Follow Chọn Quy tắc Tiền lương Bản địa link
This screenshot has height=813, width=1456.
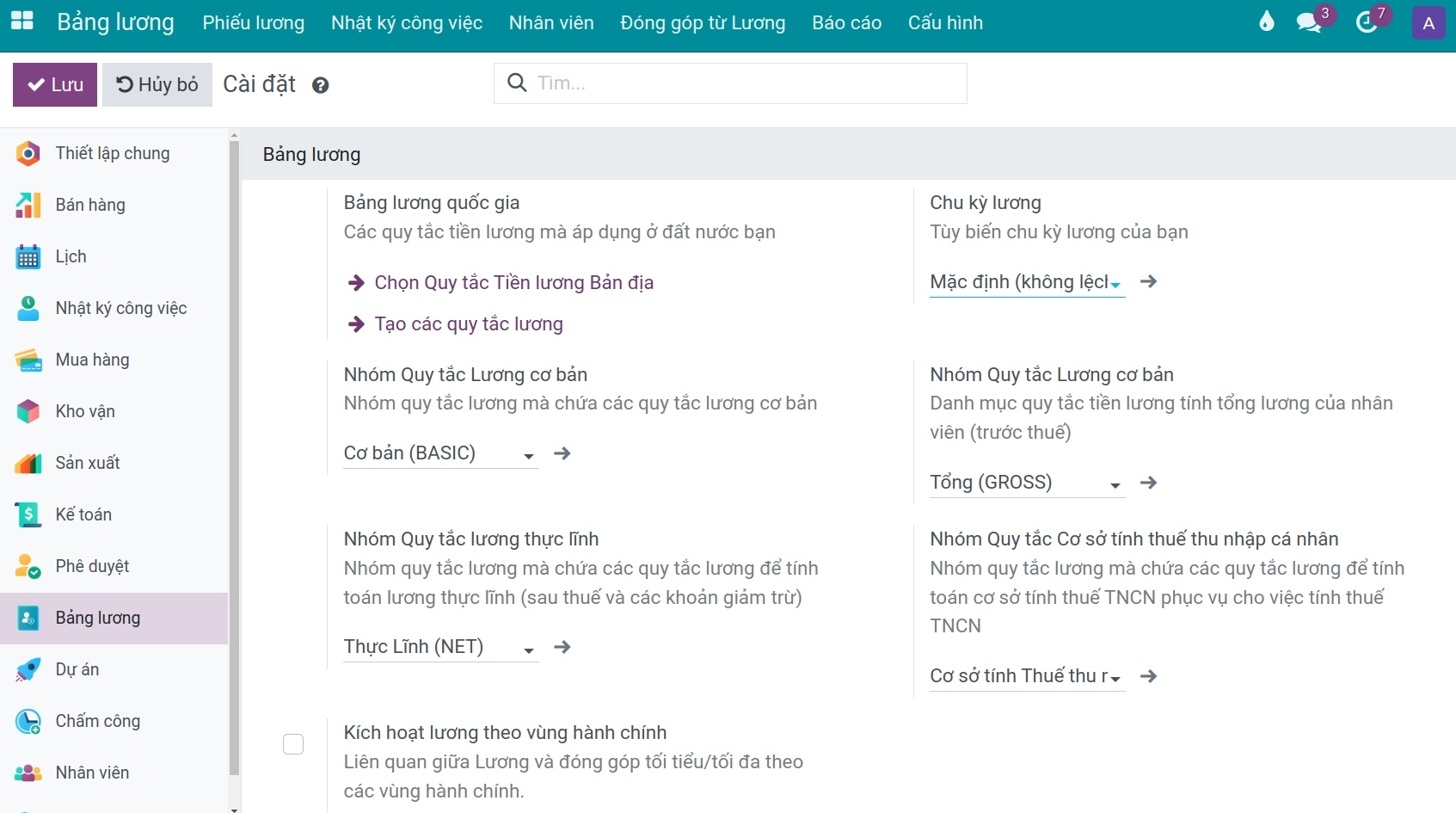tap(513, 282)
